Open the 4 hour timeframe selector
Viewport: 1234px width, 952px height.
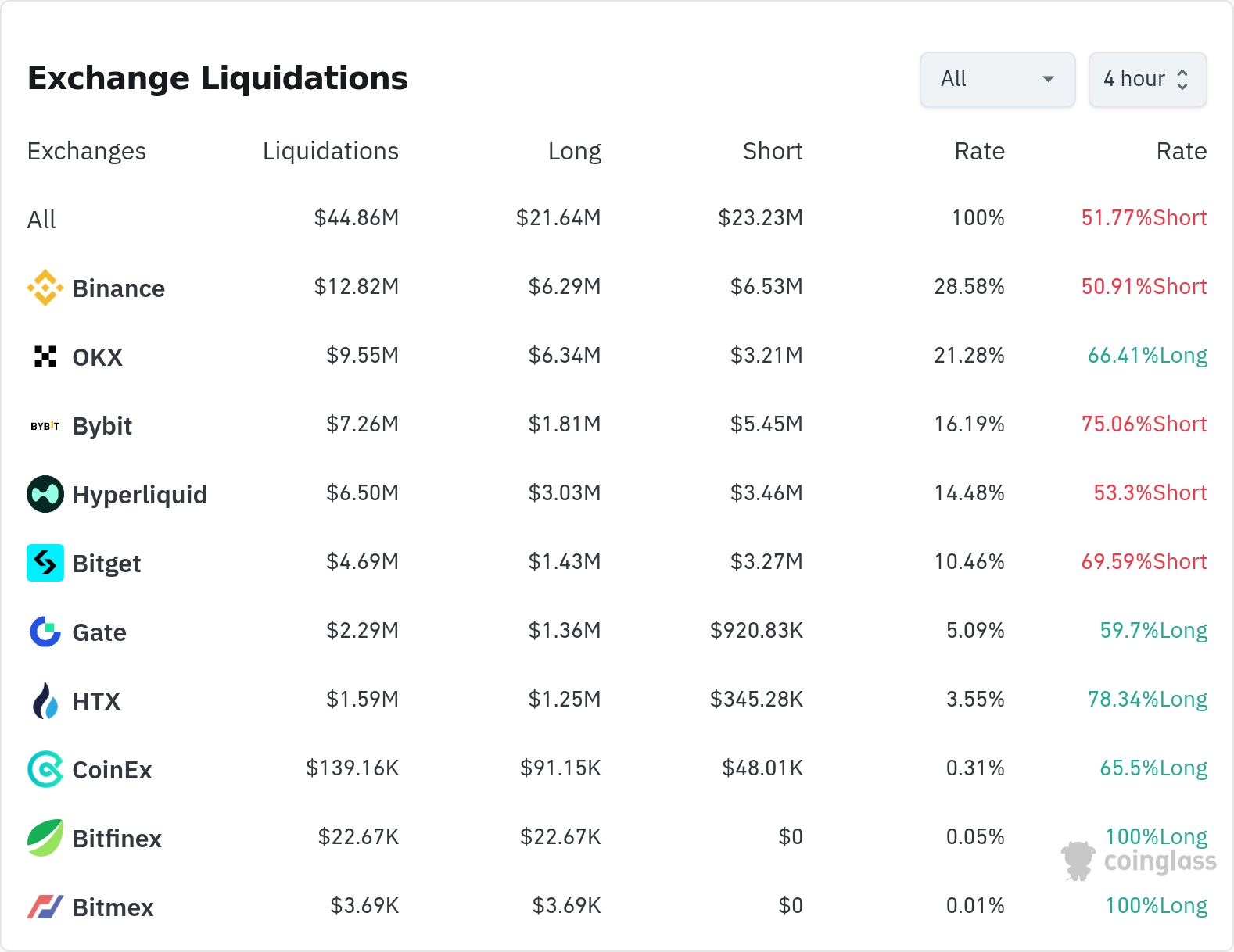[1135, 79]
